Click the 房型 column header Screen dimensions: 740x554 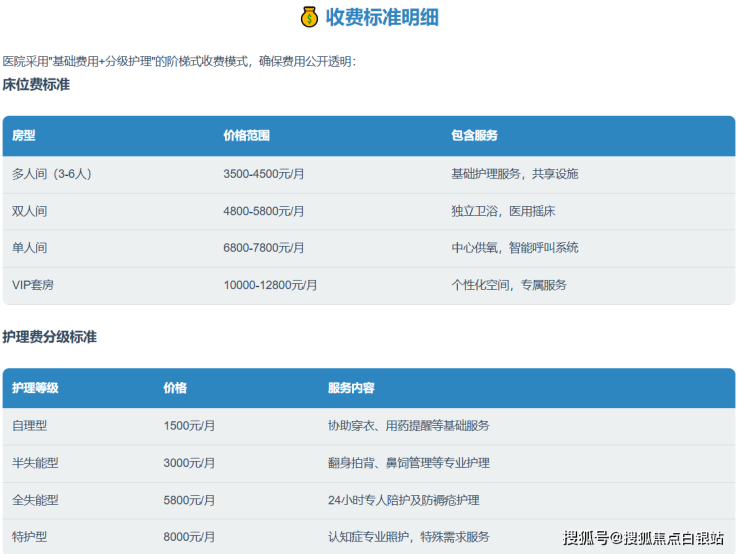(24, 136)
